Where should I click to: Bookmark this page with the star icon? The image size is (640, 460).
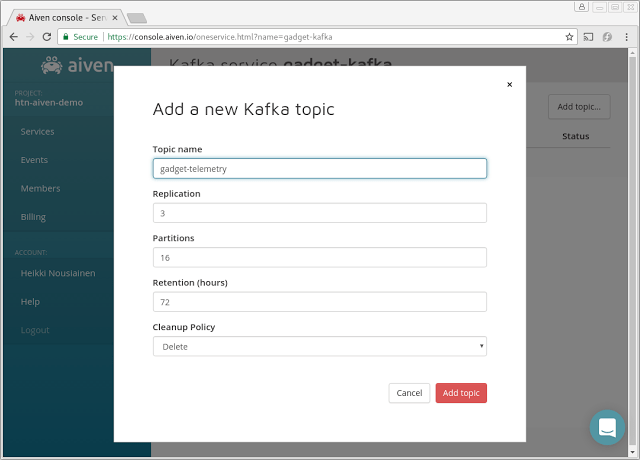(569, 36)
